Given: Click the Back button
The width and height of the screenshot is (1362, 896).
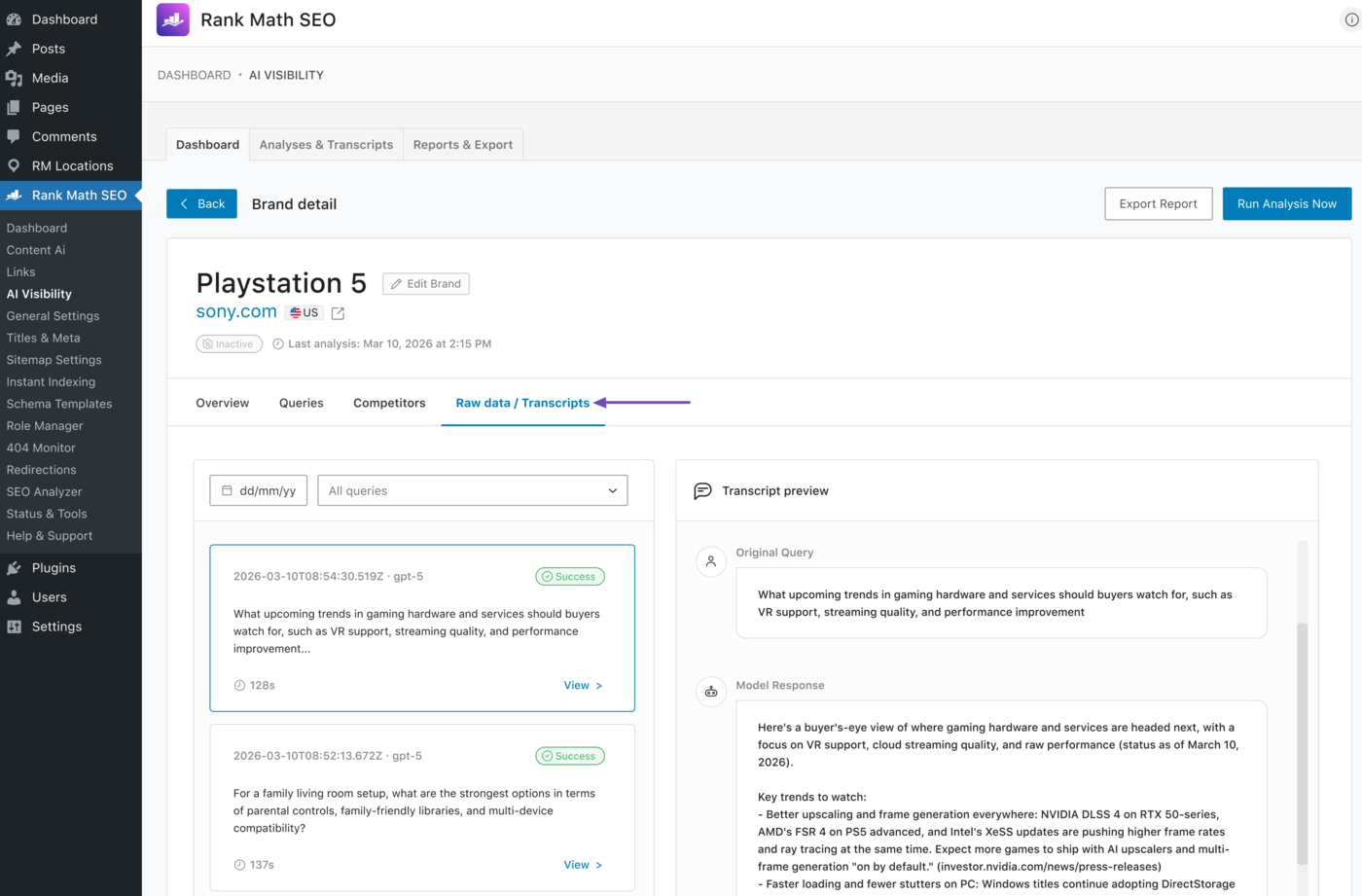Looking at the screenshot, I should 201,203.
